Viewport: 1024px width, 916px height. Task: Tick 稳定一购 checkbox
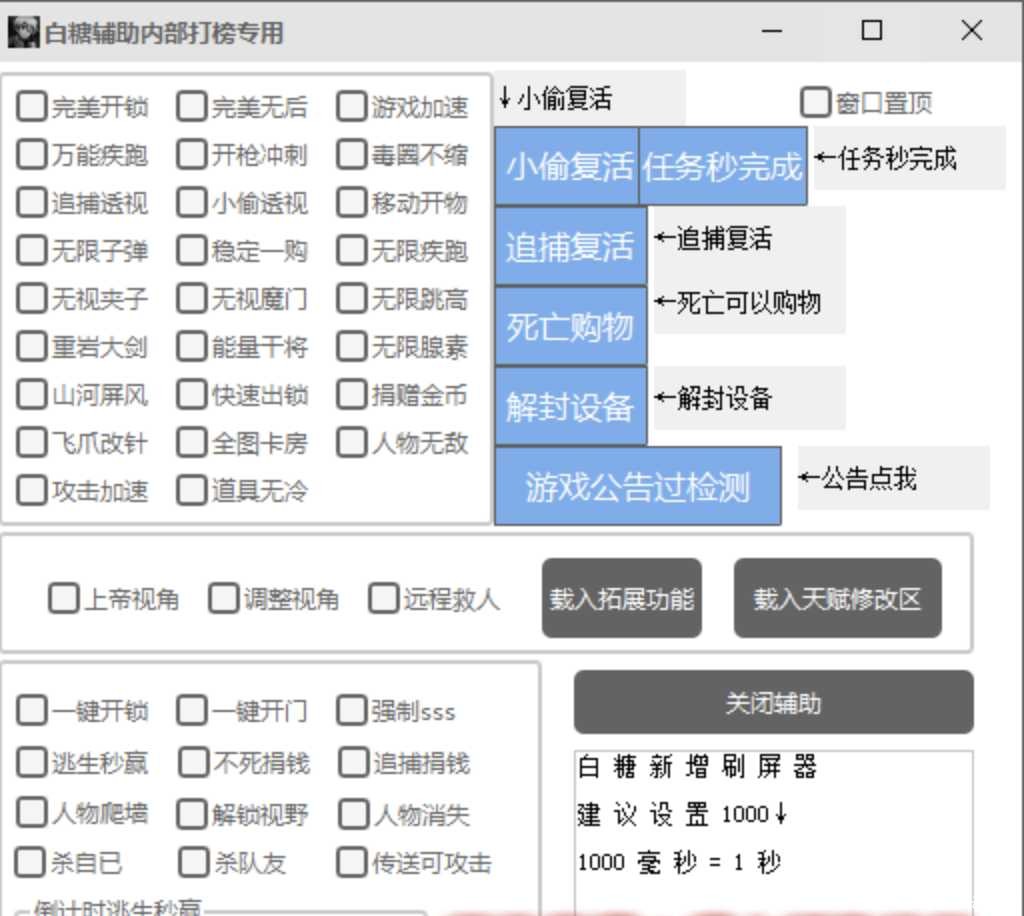[191, 251]
